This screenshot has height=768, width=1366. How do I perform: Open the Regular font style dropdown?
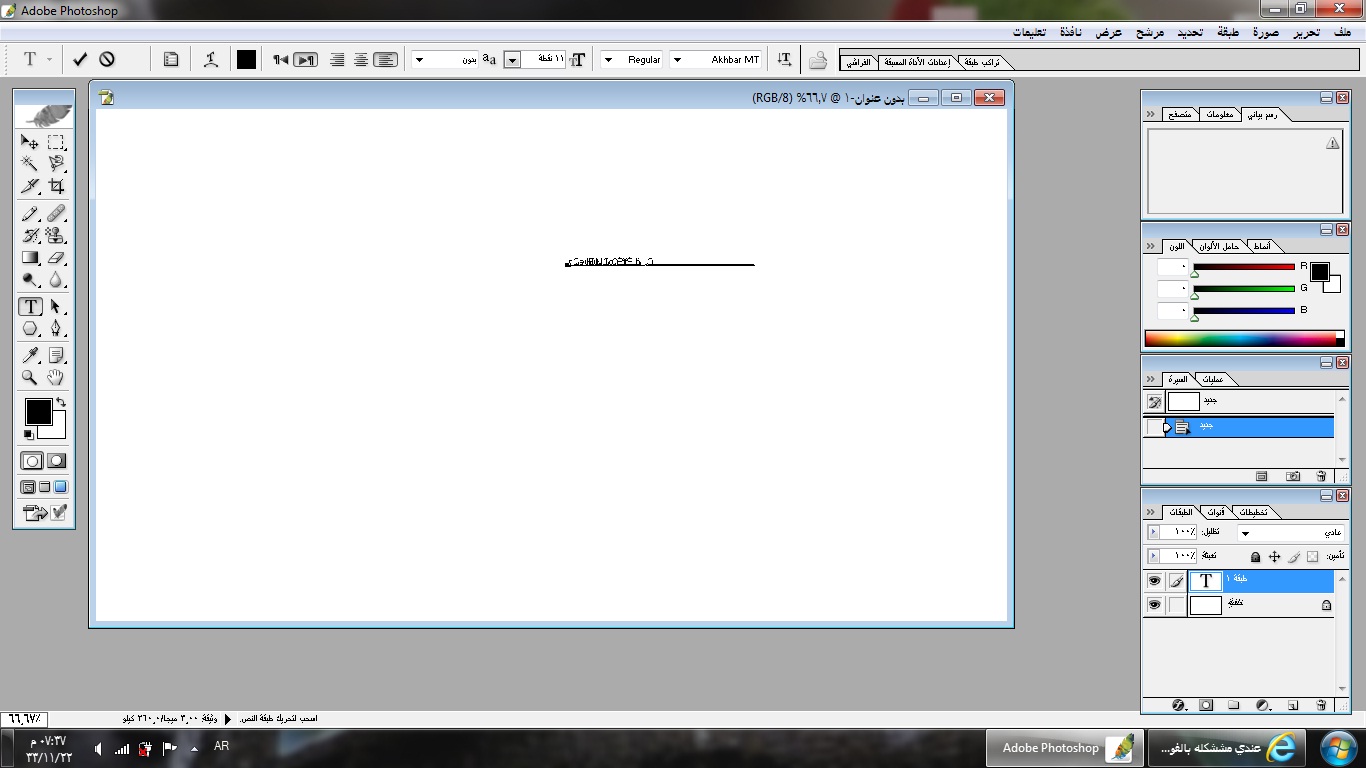[607, 60]
